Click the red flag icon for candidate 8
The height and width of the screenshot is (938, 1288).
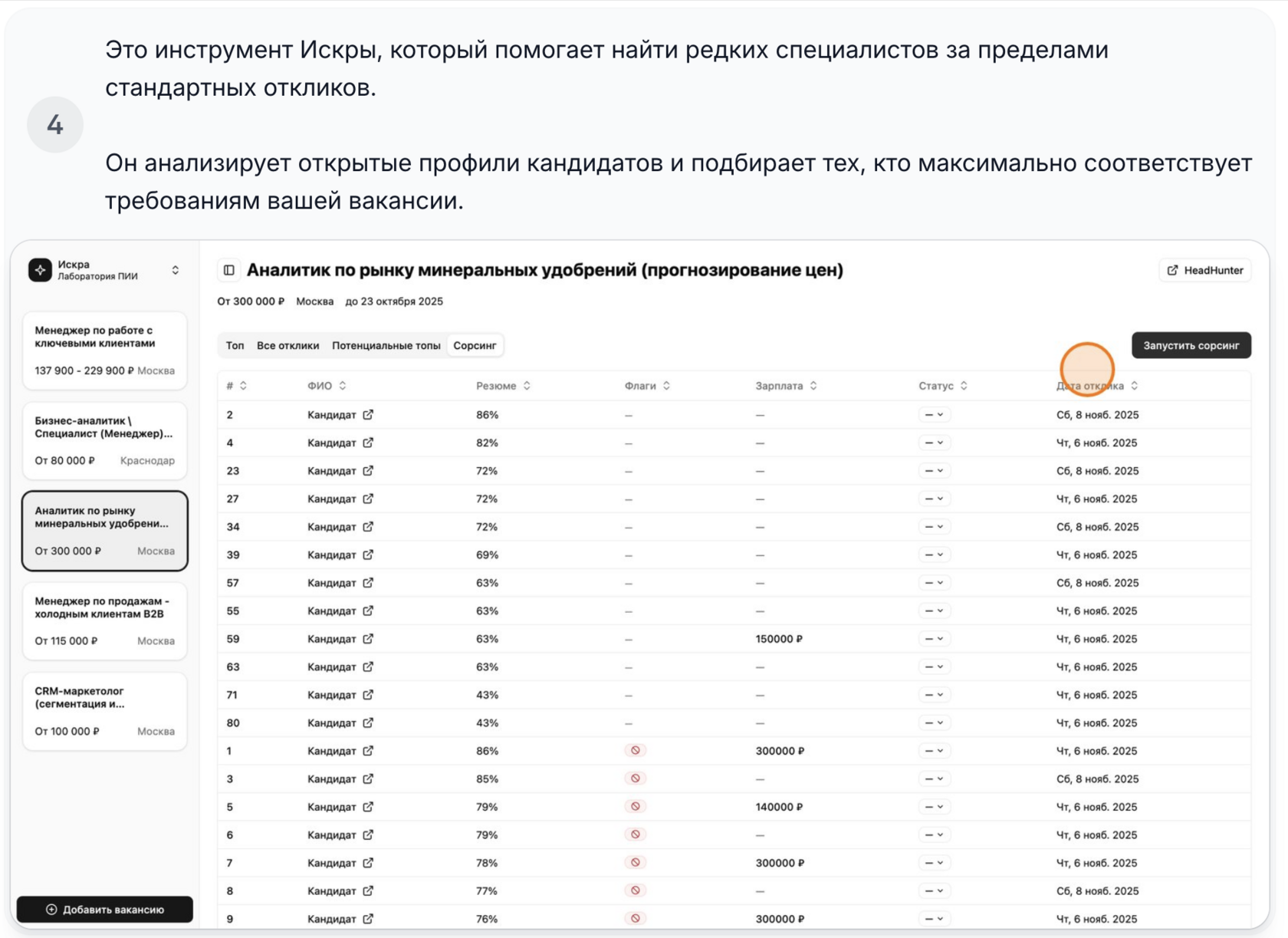point(636,890)
